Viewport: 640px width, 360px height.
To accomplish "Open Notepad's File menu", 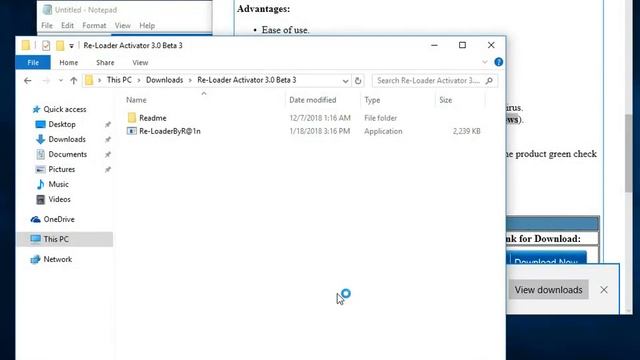I will click(x=47, y=25).
